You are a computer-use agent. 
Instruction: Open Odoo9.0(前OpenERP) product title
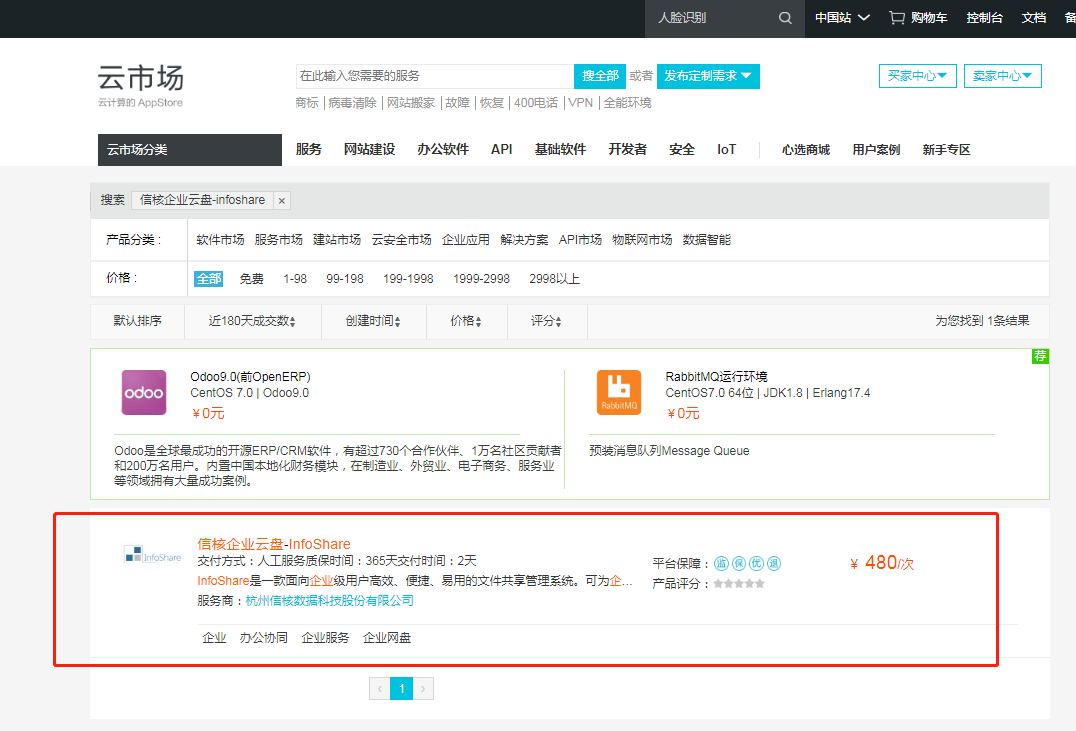(x=250, y=377)
